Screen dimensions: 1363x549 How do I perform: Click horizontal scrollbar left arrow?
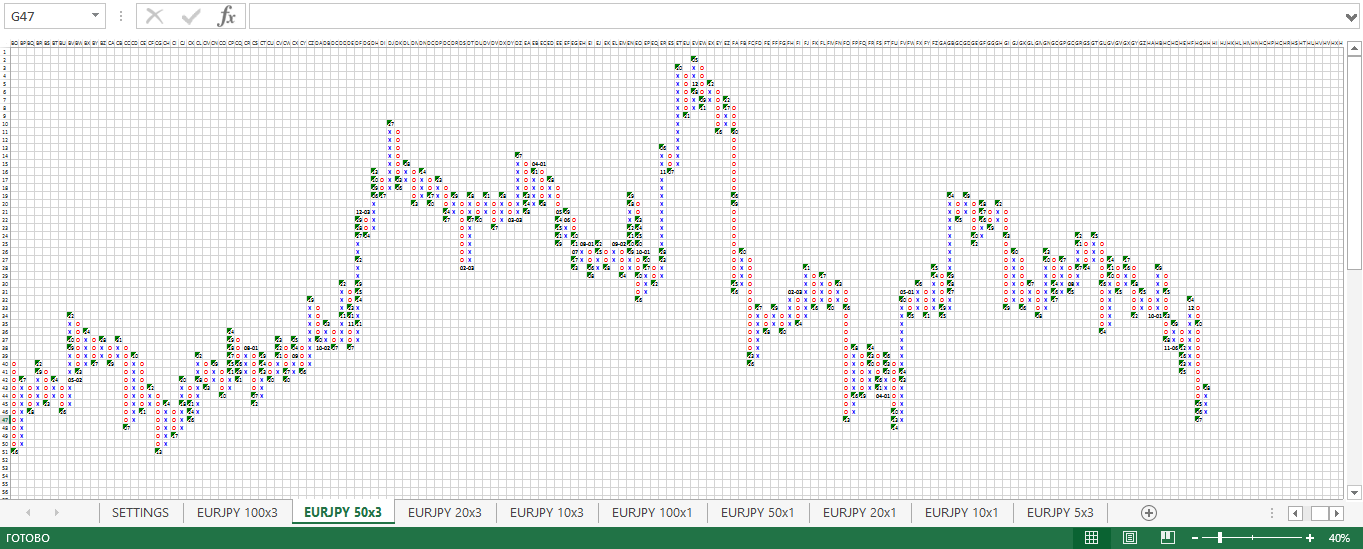(x=1296, y=513)
